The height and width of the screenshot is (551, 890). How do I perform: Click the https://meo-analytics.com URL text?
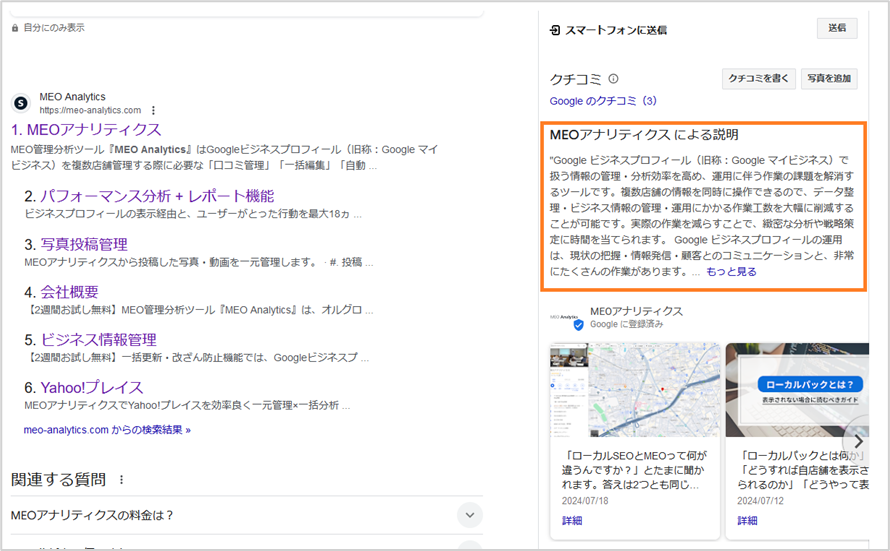pyautogui.click(x=90, y=110)
